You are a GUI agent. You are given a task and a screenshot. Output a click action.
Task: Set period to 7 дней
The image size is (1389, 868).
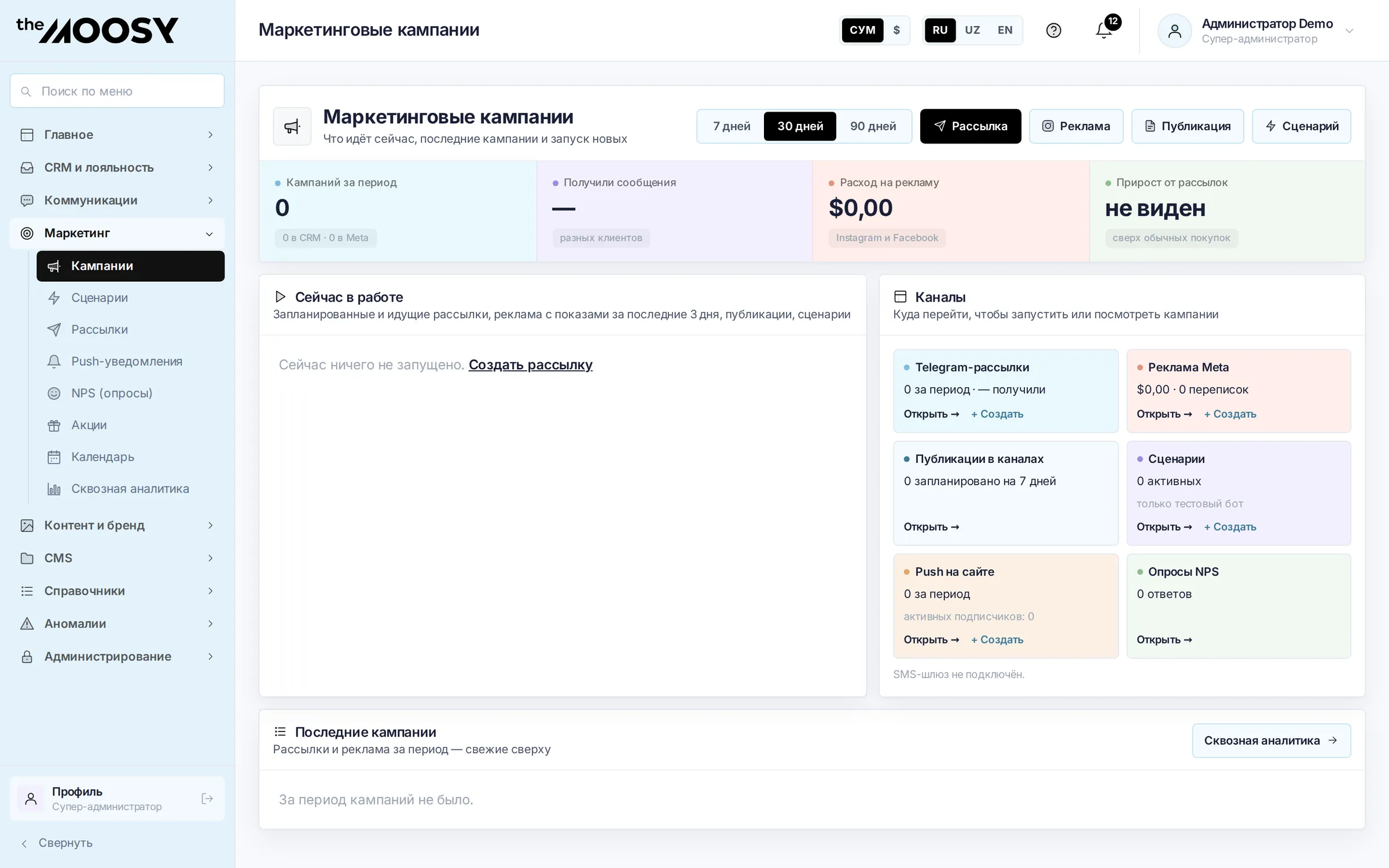tap(732, 126)
